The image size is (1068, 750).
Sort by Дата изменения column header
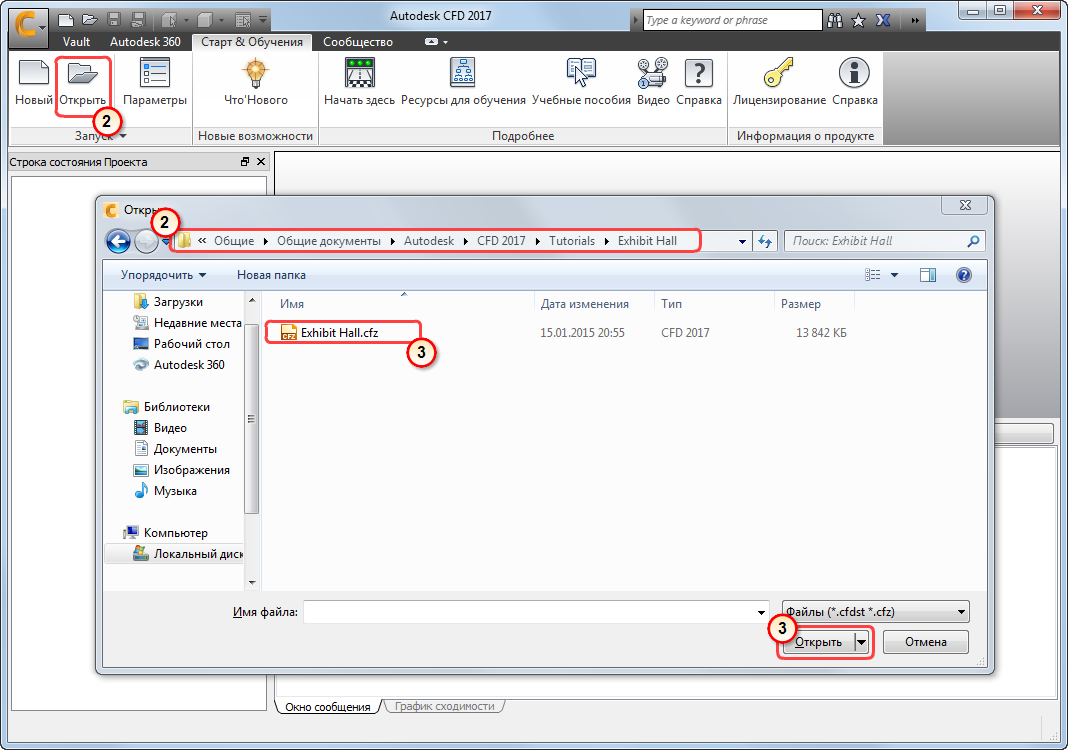click(x=584, y=304)
